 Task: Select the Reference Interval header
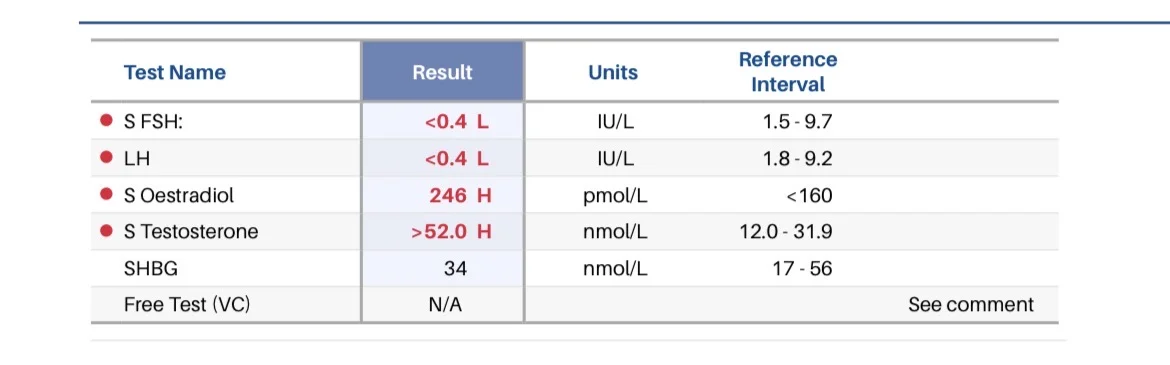click(788, 72)
